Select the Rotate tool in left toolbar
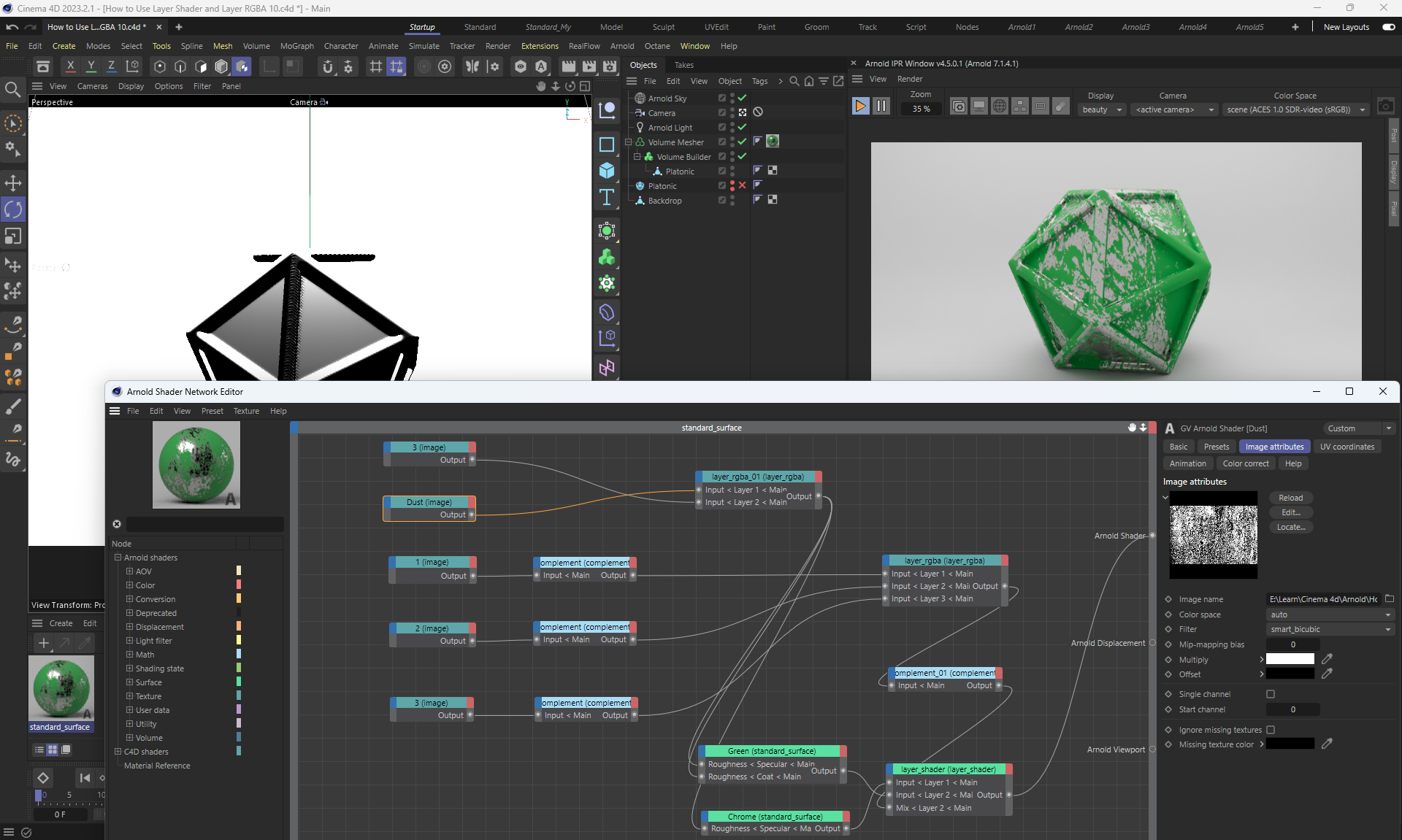 [x=13, y=209]
